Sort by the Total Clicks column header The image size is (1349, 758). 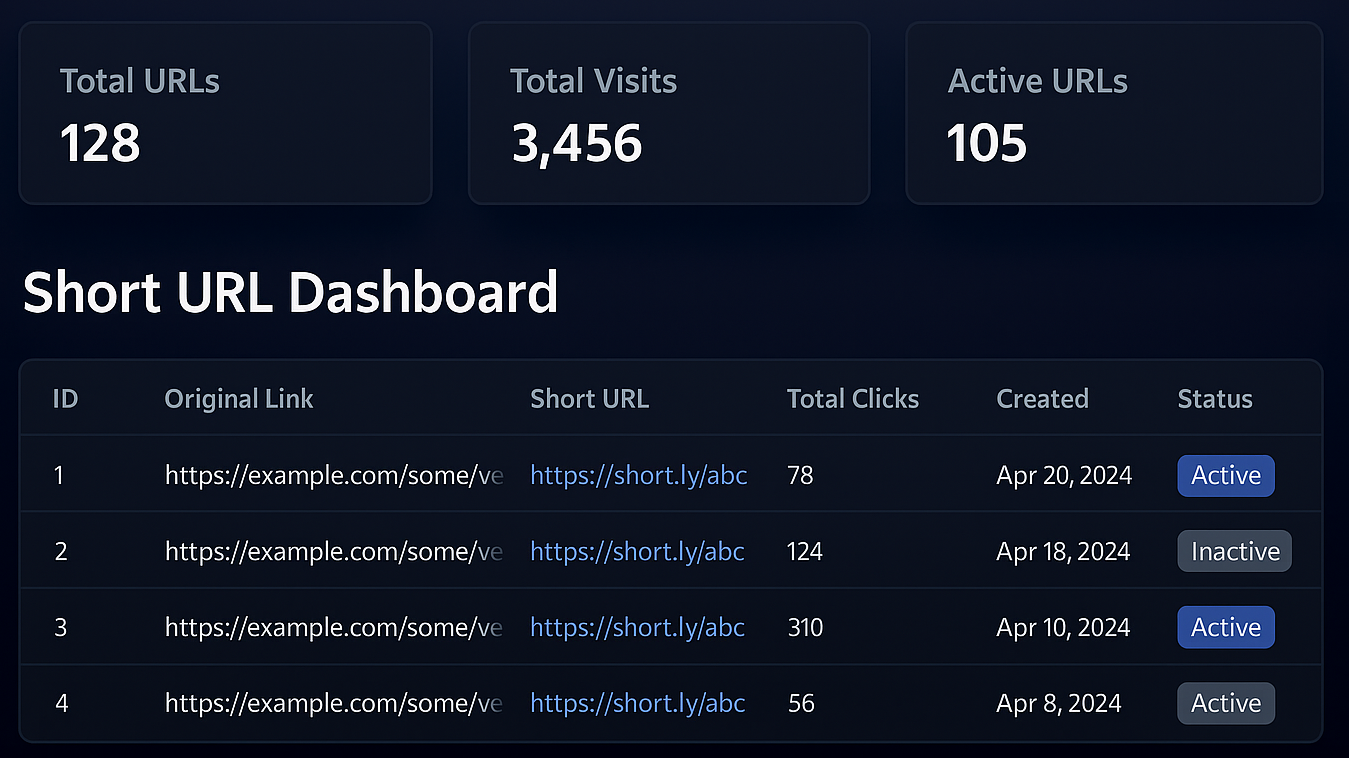852,399
